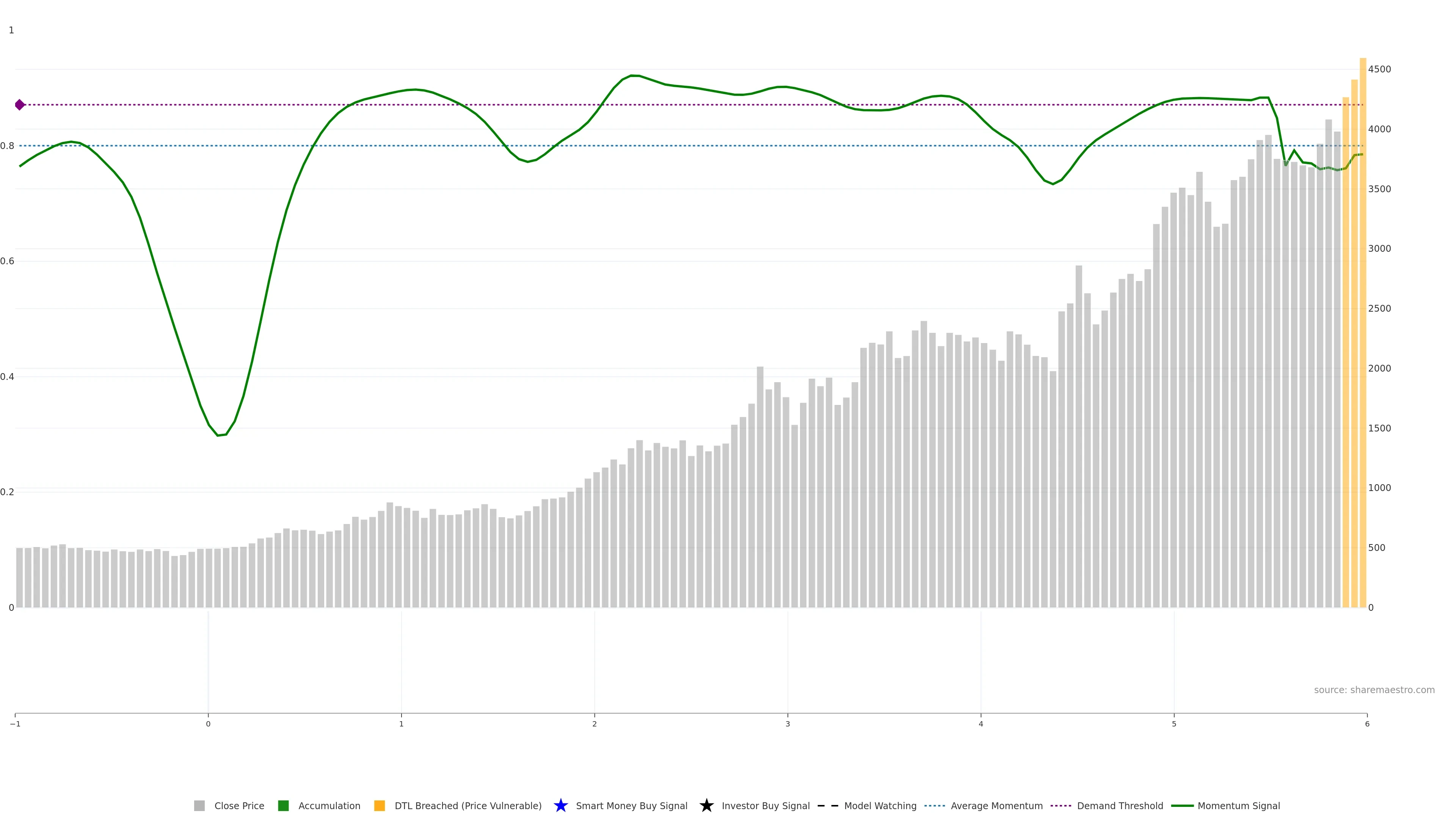The height and width of the screenshot is (819, 1456).
Task: Toggle the Accumulation legend entry
Action: (x=329, y=805)
